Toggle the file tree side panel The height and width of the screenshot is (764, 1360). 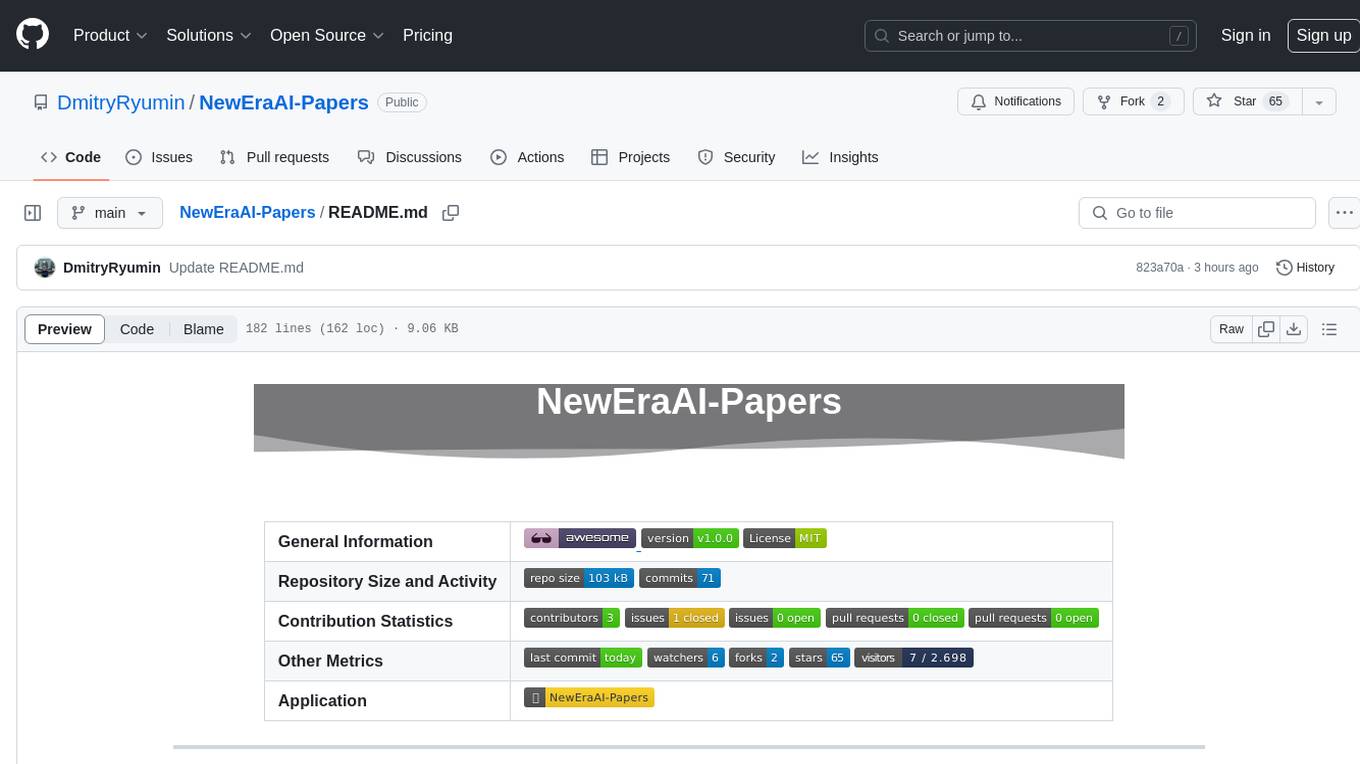point(33,213)
